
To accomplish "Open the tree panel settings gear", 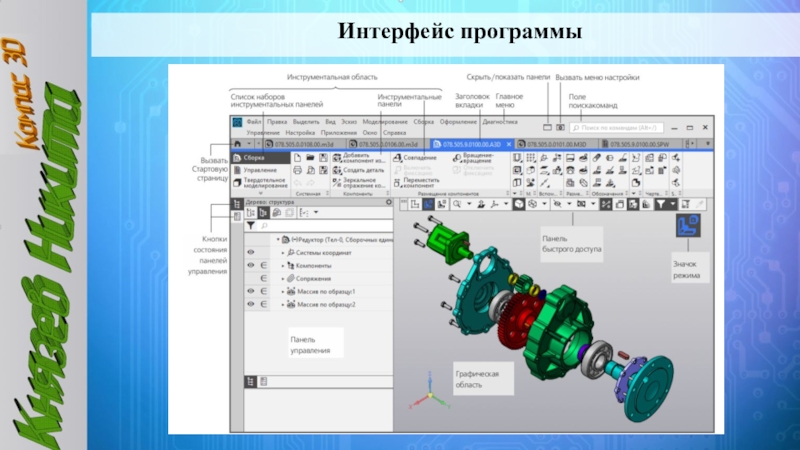I will click(x=388, y=200).
